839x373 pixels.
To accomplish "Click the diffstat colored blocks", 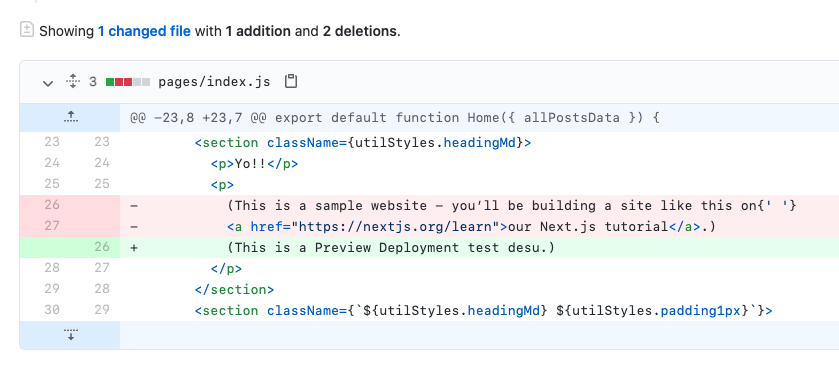I will 128,82.
